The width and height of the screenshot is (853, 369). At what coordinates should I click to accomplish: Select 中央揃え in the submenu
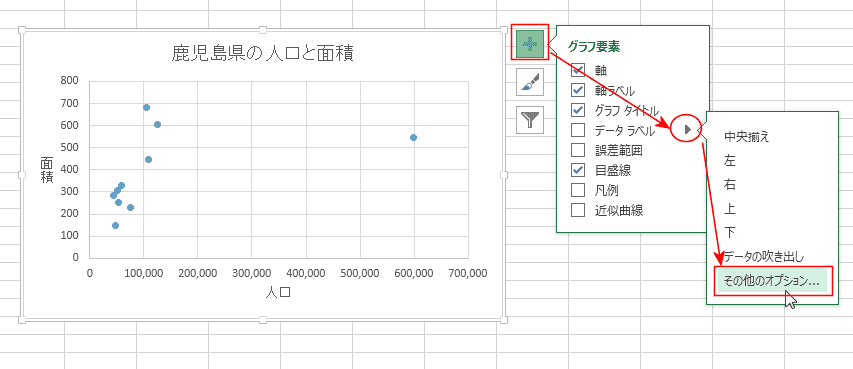(747, 137)
